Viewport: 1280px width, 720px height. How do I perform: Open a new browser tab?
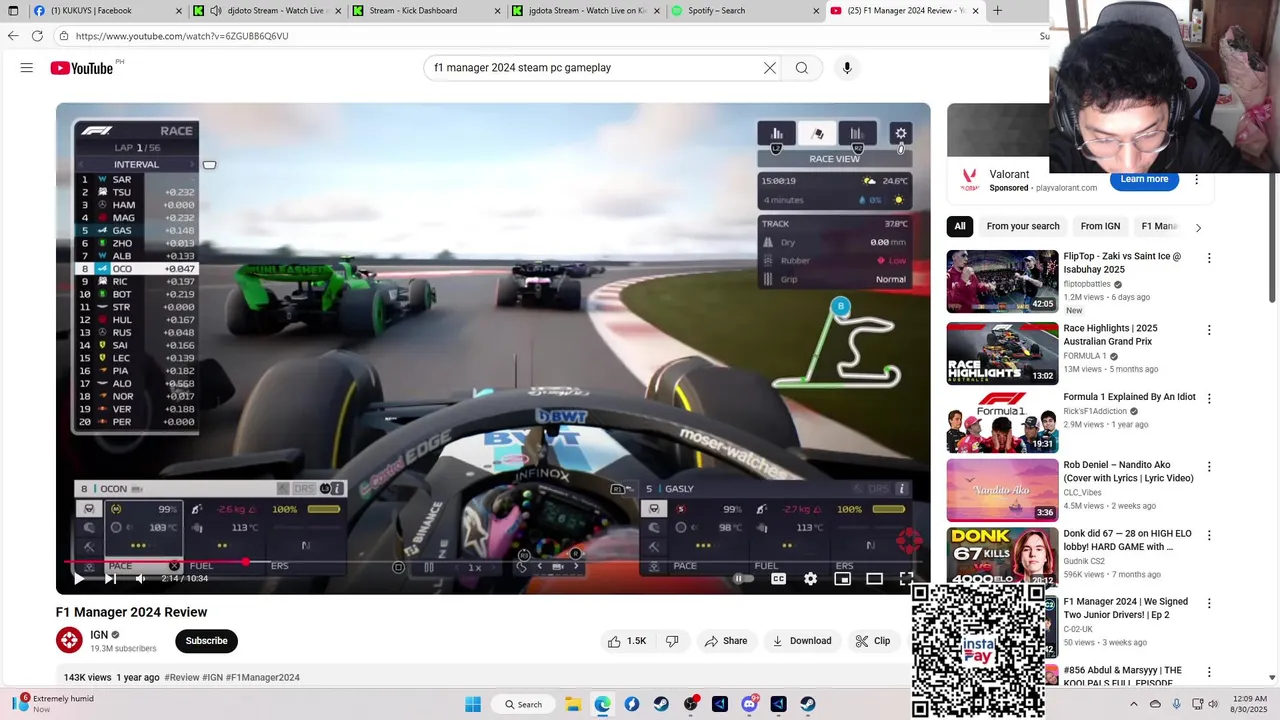click(997, 11)
